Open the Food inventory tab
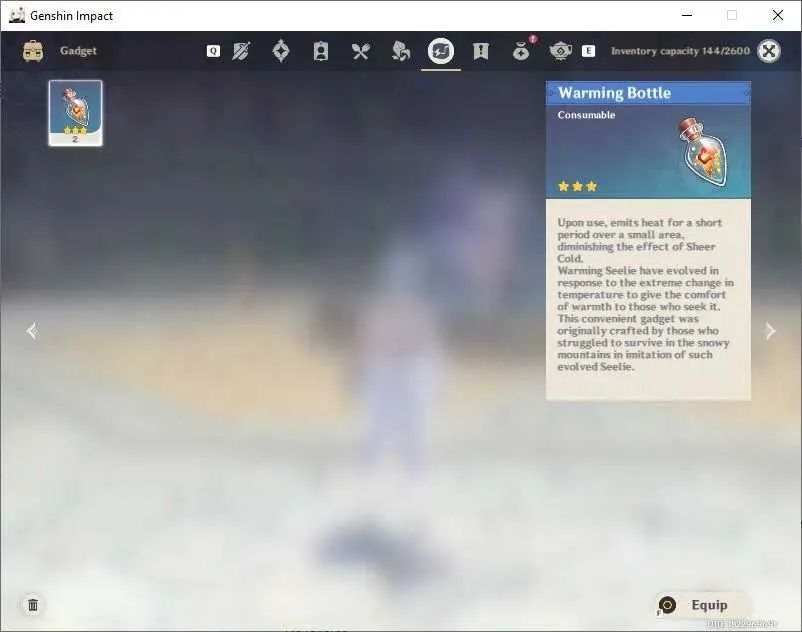Screen dimensions: 802x632 click(361, 51)
